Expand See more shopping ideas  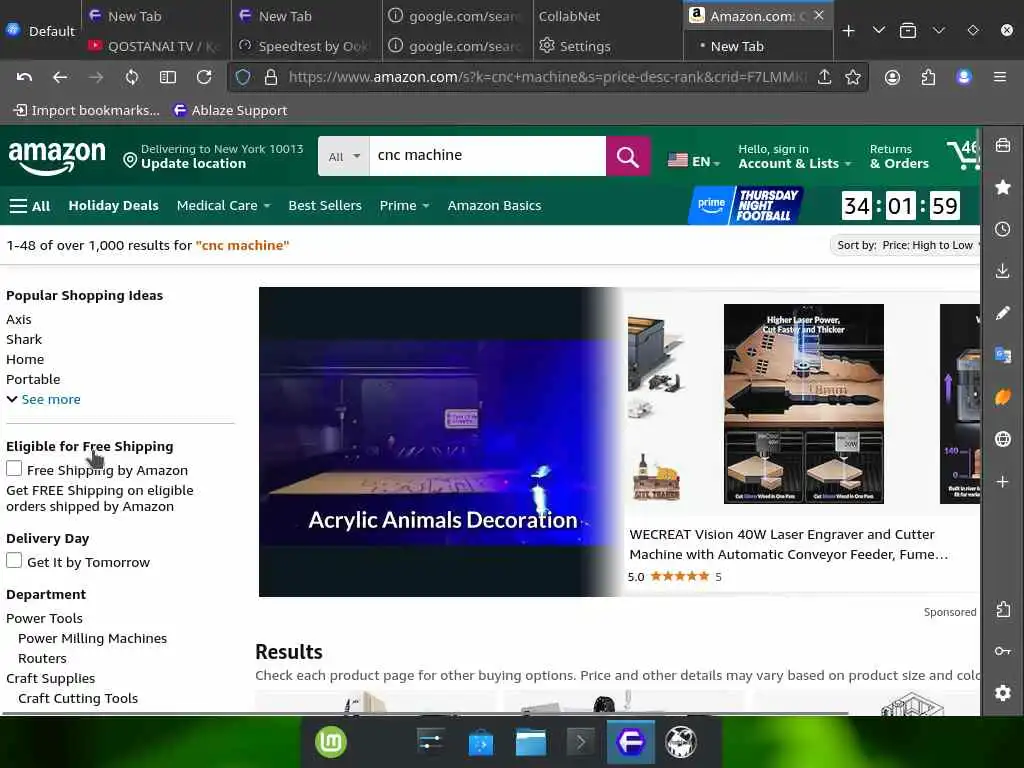coord(44,399)
